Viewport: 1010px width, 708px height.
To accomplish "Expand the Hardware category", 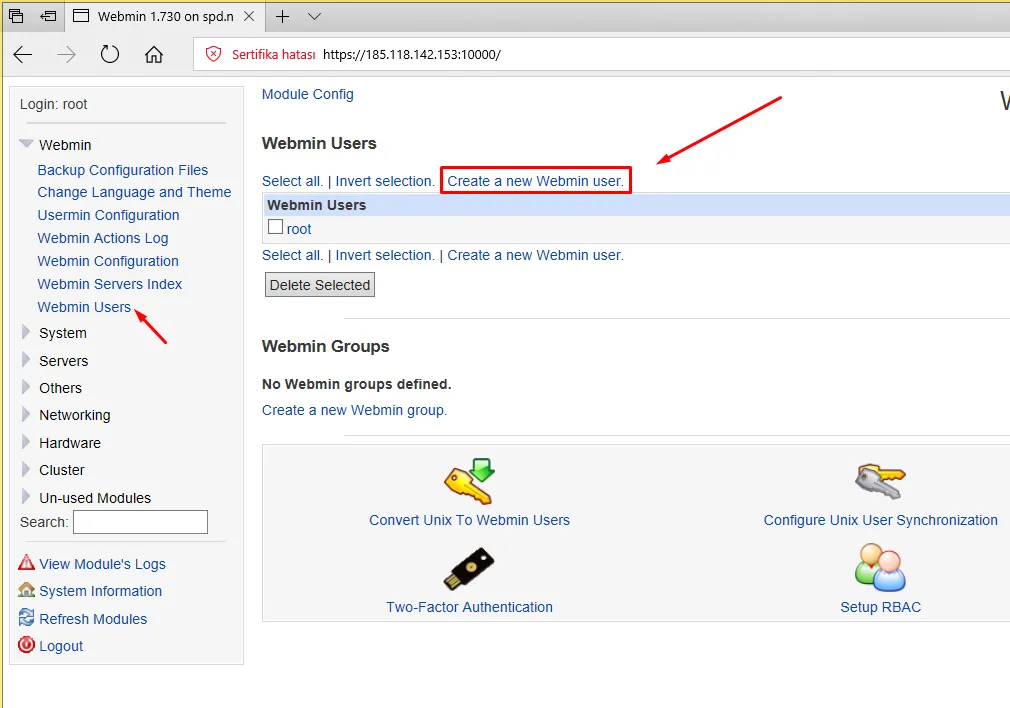I will (26, 442).
